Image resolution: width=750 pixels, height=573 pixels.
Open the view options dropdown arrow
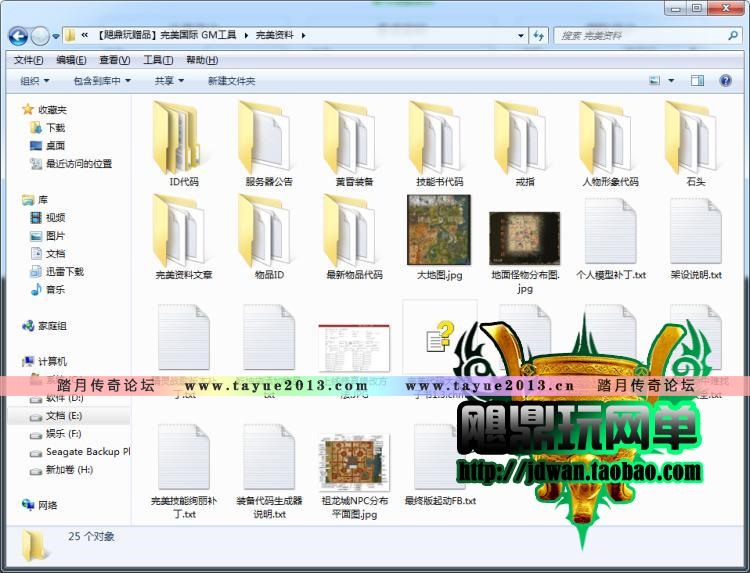671,81
